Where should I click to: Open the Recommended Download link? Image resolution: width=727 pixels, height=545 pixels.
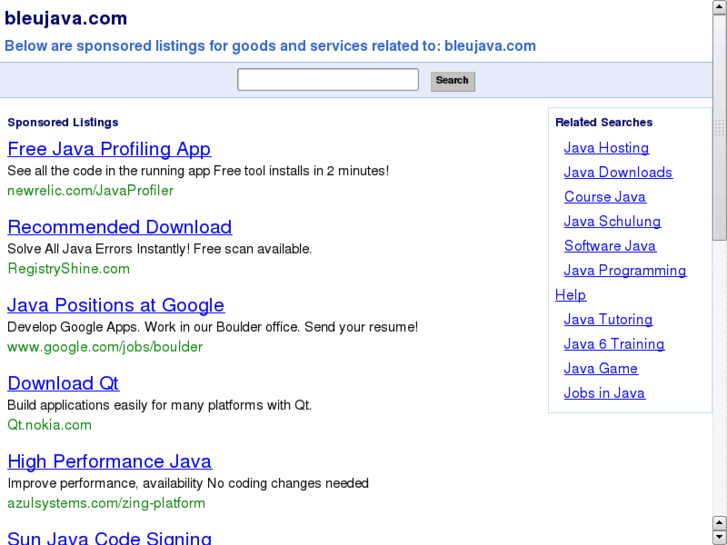(x=120, y=227)
